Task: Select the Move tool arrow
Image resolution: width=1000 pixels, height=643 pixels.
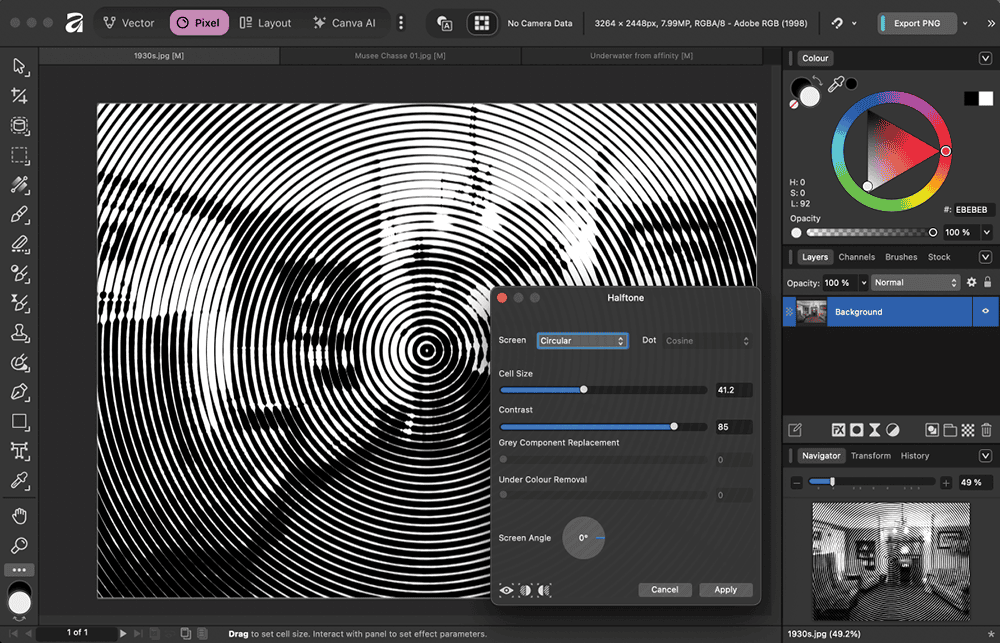Action: (19, 66)
